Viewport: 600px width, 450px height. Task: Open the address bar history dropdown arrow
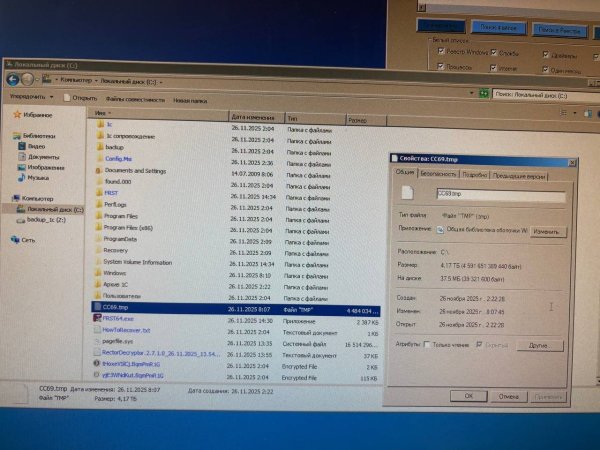[471, 93]
